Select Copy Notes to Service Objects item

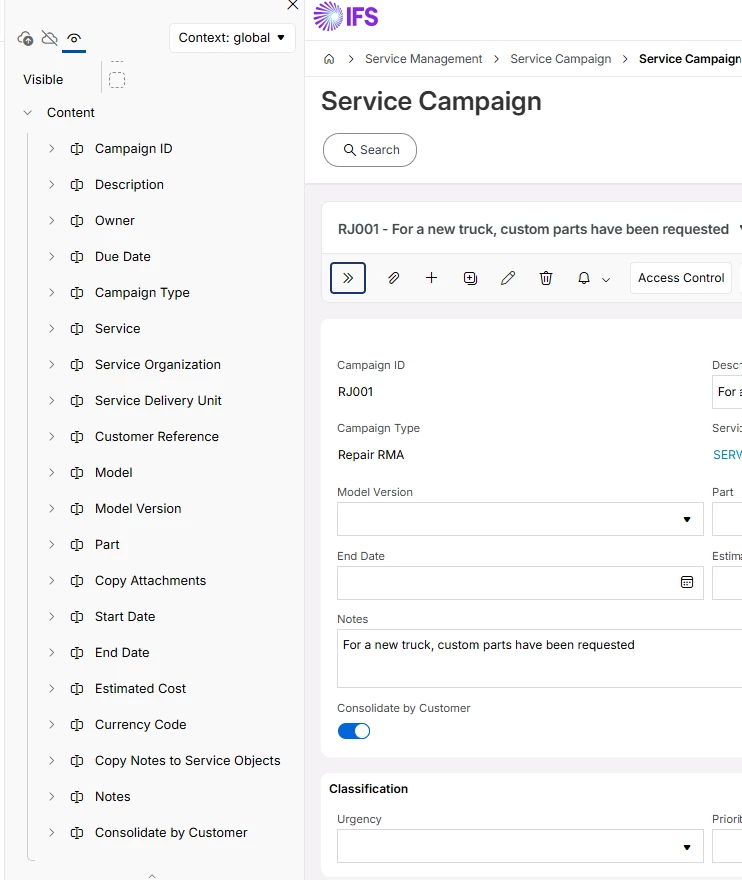[x=187, y=760]
